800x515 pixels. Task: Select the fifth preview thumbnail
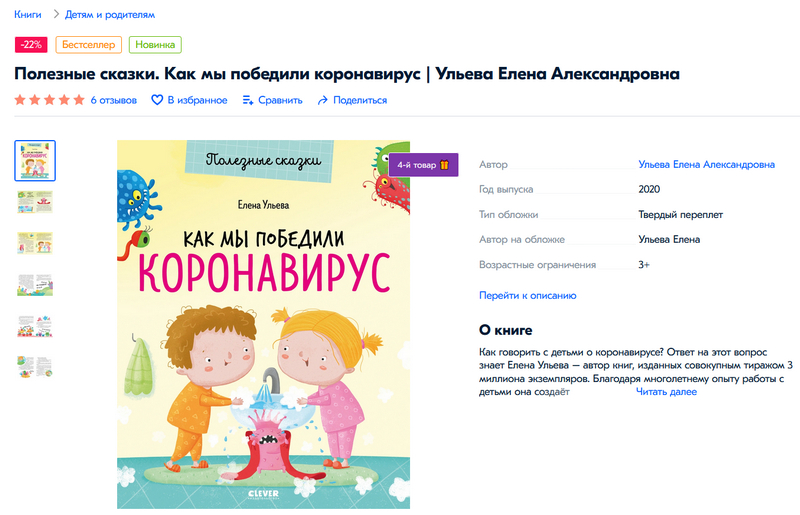tap(35, 326)
